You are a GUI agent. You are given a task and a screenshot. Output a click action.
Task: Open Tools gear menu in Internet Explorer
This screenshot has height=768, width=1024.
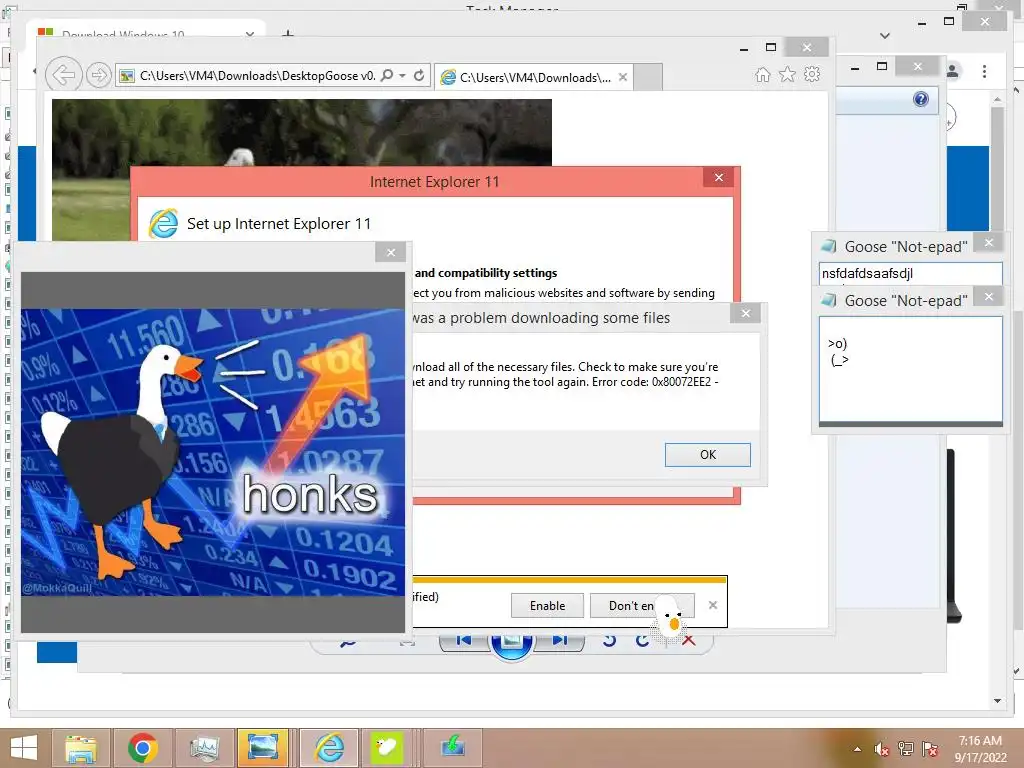point(812,74)
